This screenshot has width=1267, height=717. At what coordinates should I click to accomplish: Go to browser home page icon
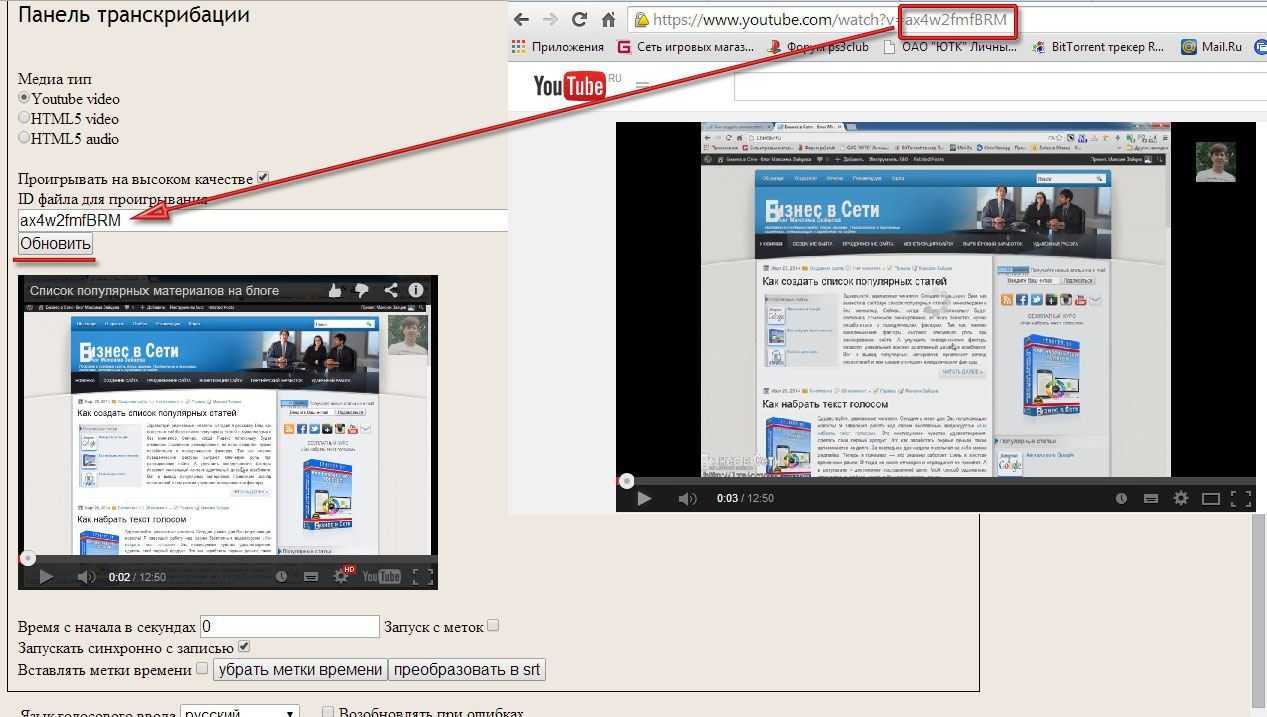click(x=608, y=19)
